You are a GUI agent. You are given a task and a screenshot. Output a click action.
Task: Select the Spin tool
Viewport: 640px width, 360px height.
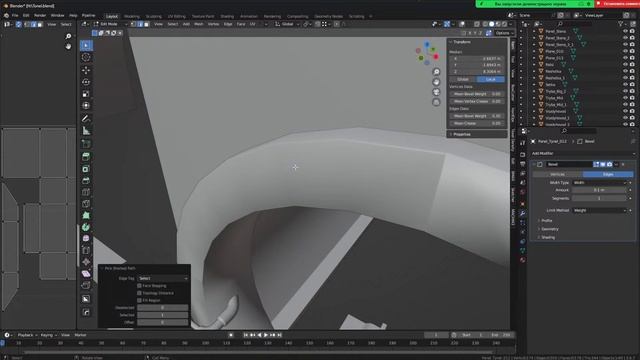point(86,227)
